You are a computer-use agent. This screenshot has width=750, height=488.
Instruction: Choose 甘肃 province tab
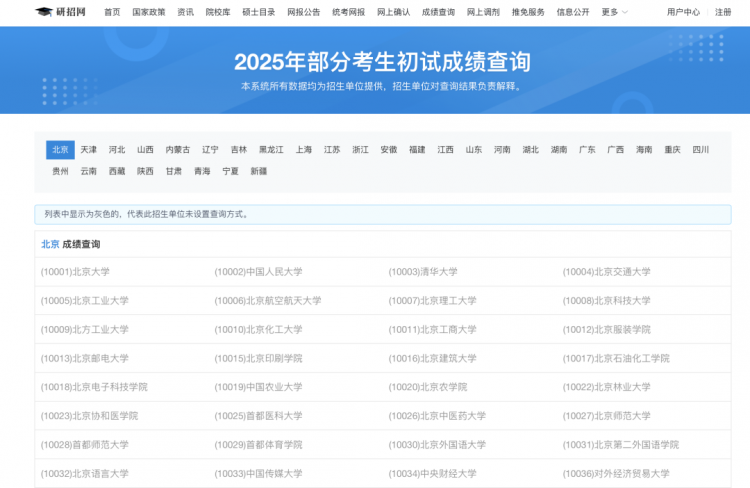point(174,171)
